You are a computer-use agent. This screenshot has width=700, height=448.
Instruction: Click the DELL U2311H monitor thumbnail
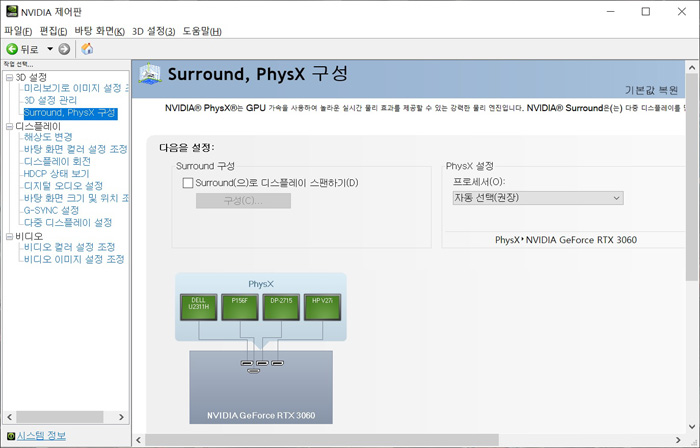[x=199, y=307]
